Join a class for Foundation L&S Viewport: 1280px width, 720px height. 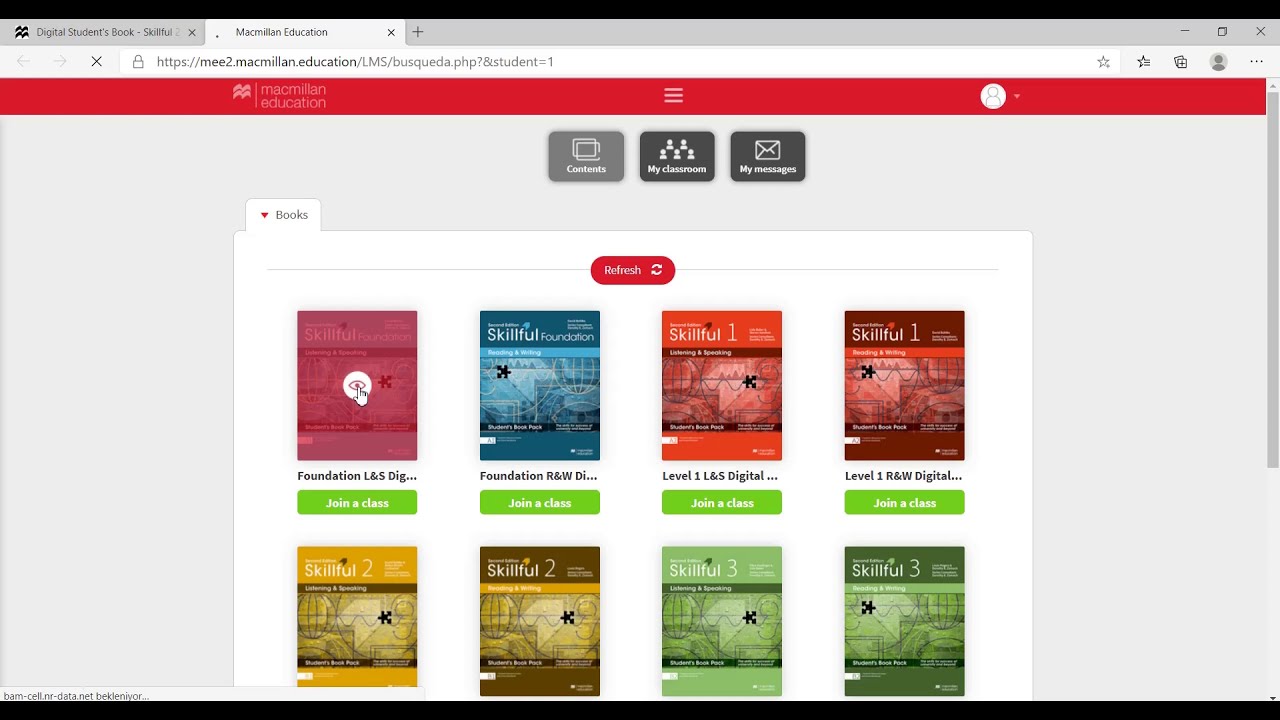357,503
